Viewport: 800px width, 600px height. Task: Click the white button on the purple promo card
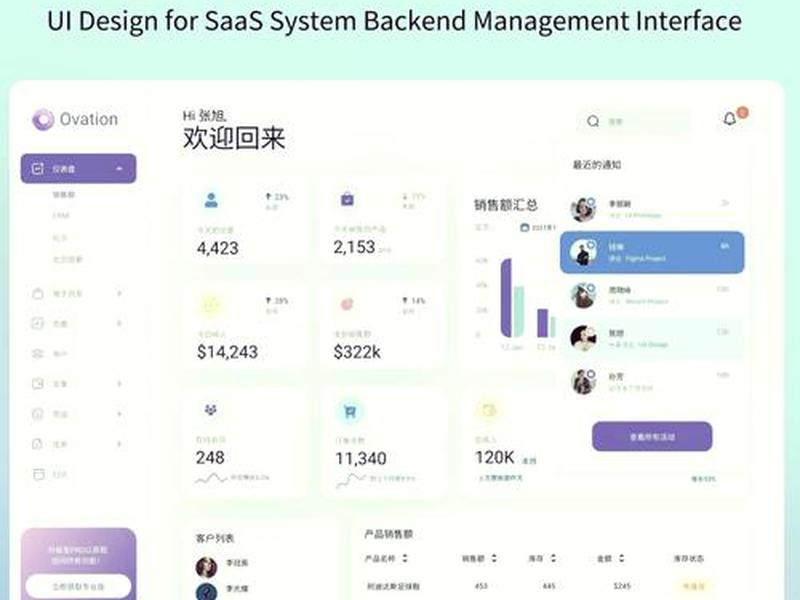[x=78, y=587]
